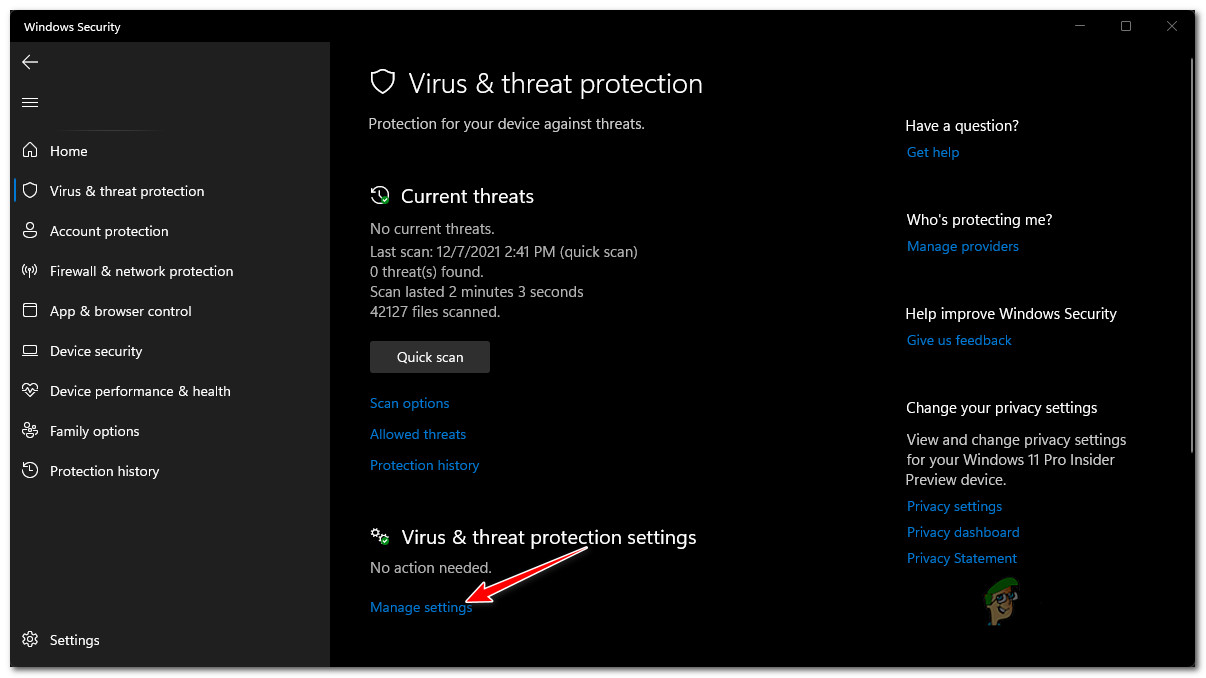Click the App & browser control window icon
This screenshot has height=678, width=1206.
coord(30,311)
